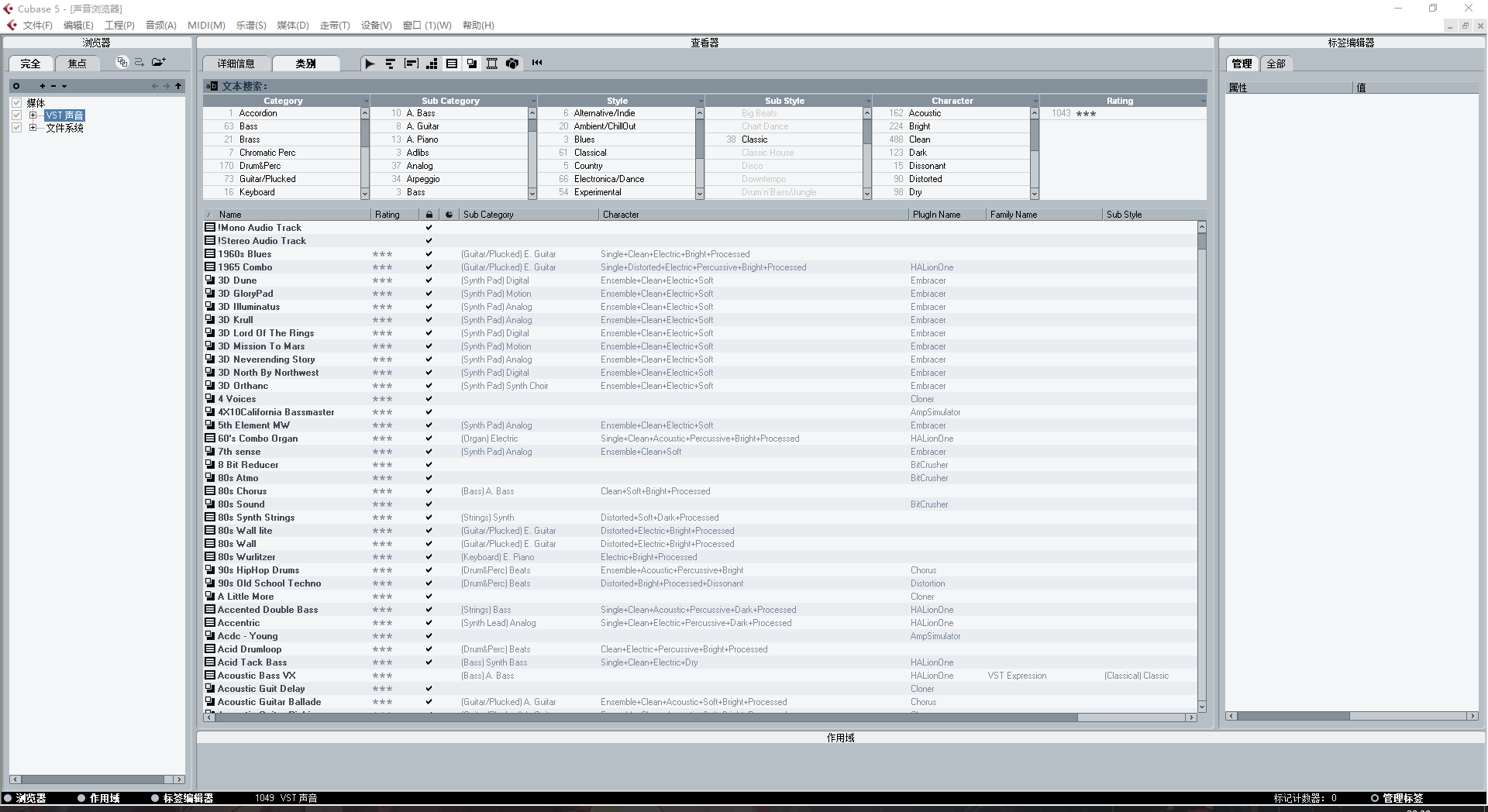The width and height of the screenshot is (1488, 812).
Task: Click the minus collapse icon in browser toolbar
Action: pos(53,86)
